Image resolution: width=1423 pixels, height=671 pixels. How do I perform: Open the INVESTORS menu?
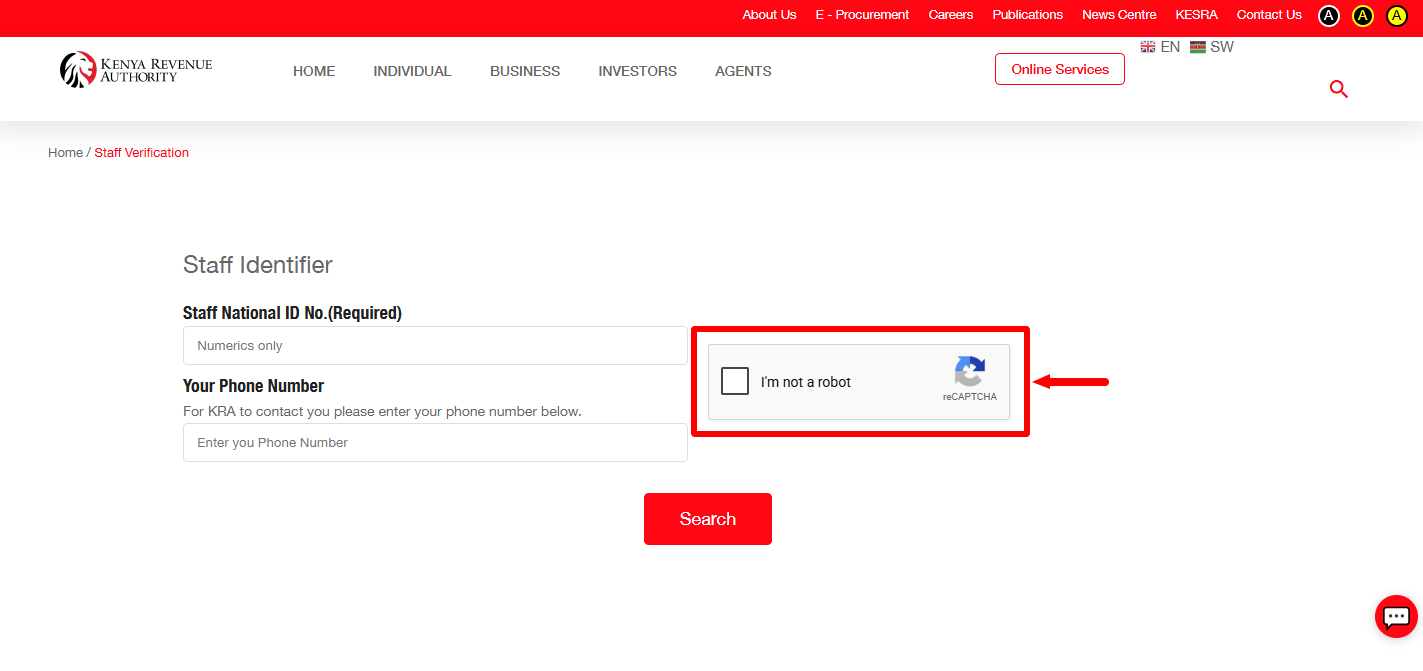point(638,71)
